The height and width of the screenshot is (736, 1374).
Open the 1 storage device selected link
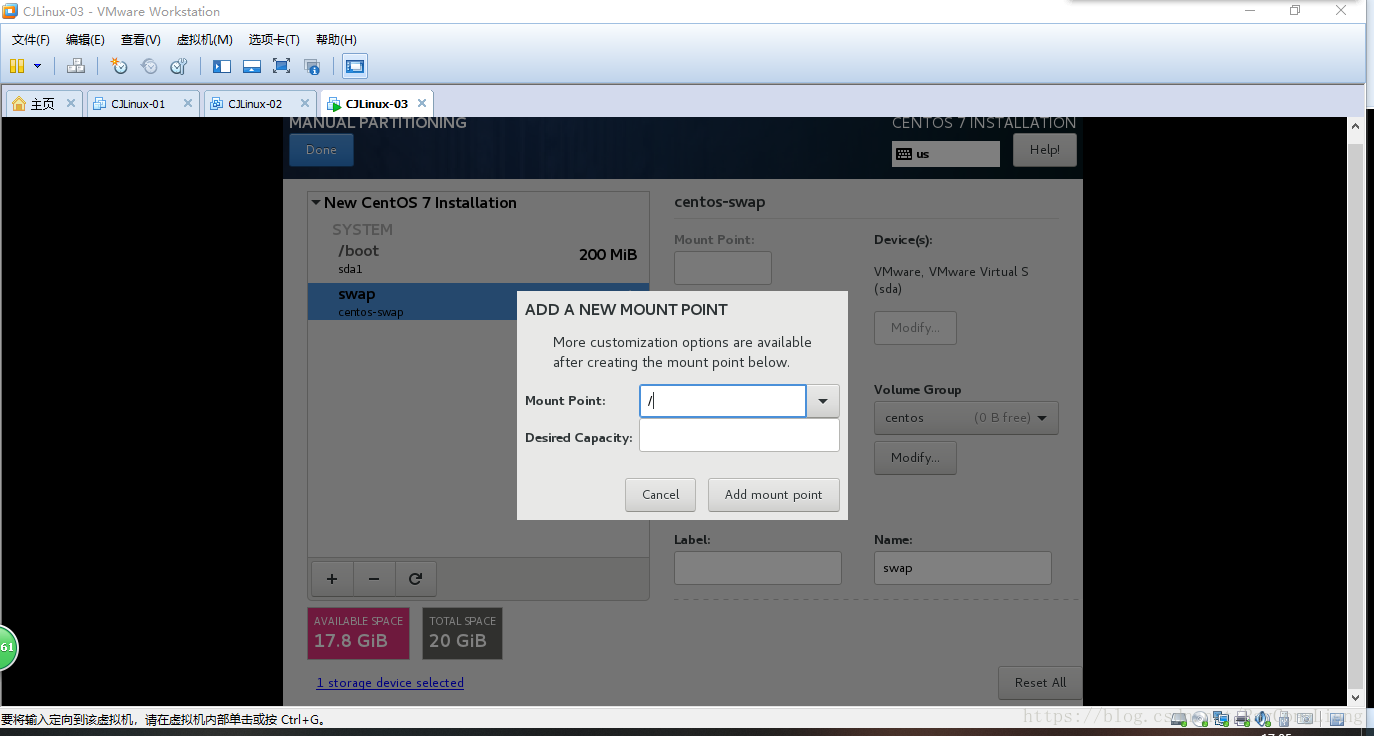[390, 683]
